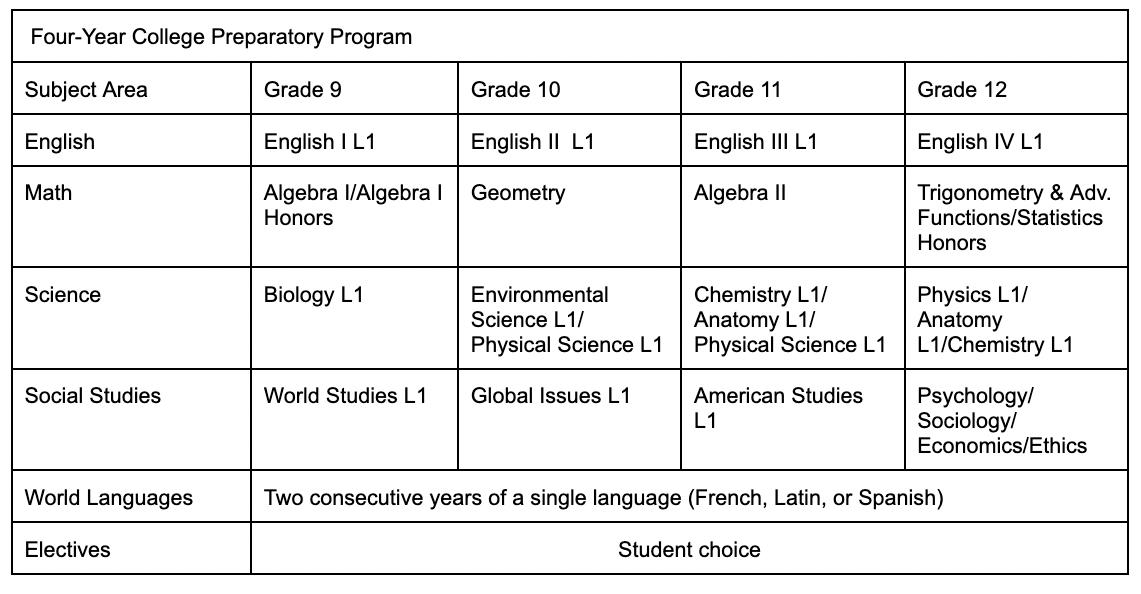Select the Psychology/Sociology/Economics/Ethics cell

click(x=1002, y=421)
